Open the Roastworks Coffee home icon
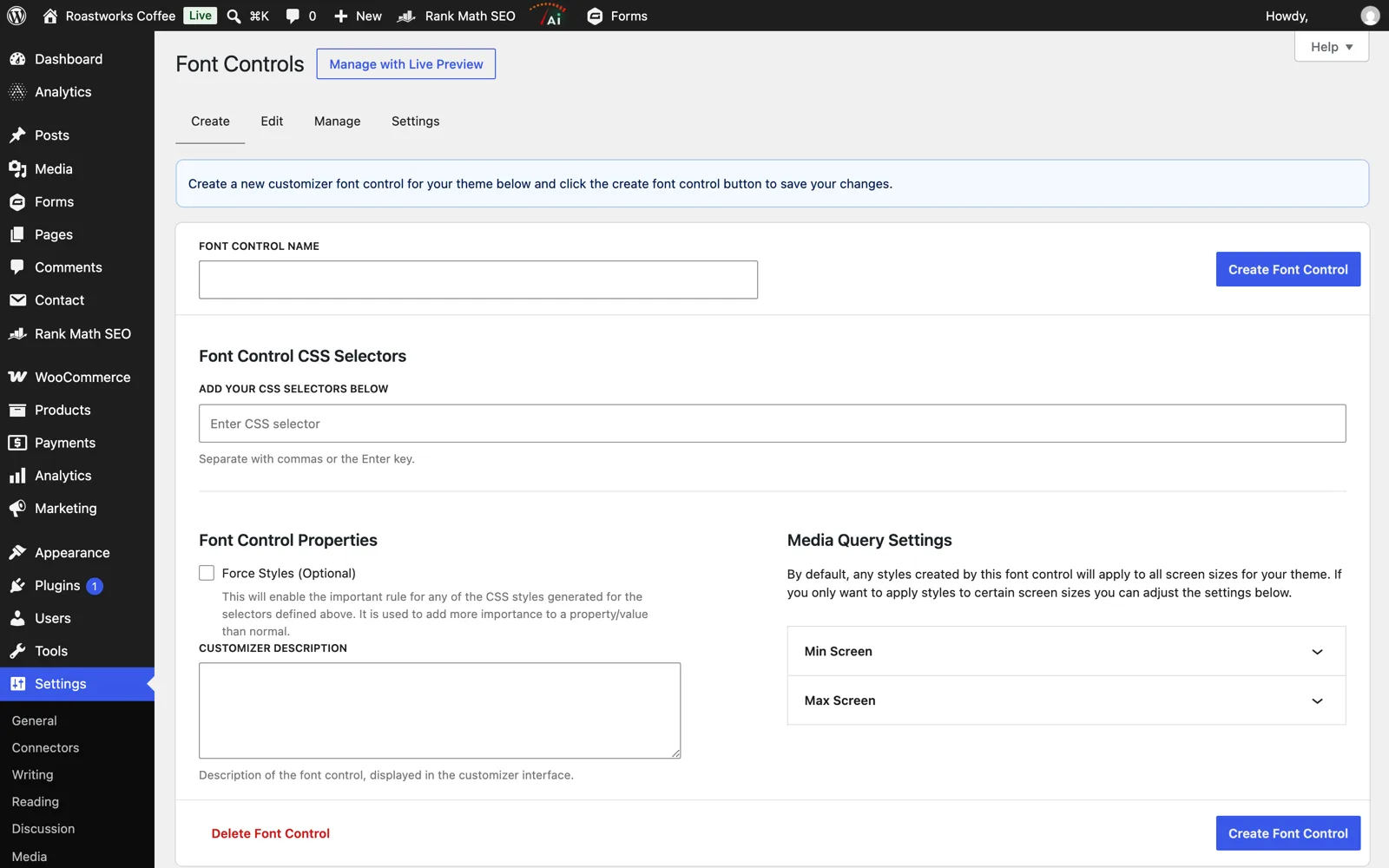The width and height of the screenshot is (1389, 868). 50,16
